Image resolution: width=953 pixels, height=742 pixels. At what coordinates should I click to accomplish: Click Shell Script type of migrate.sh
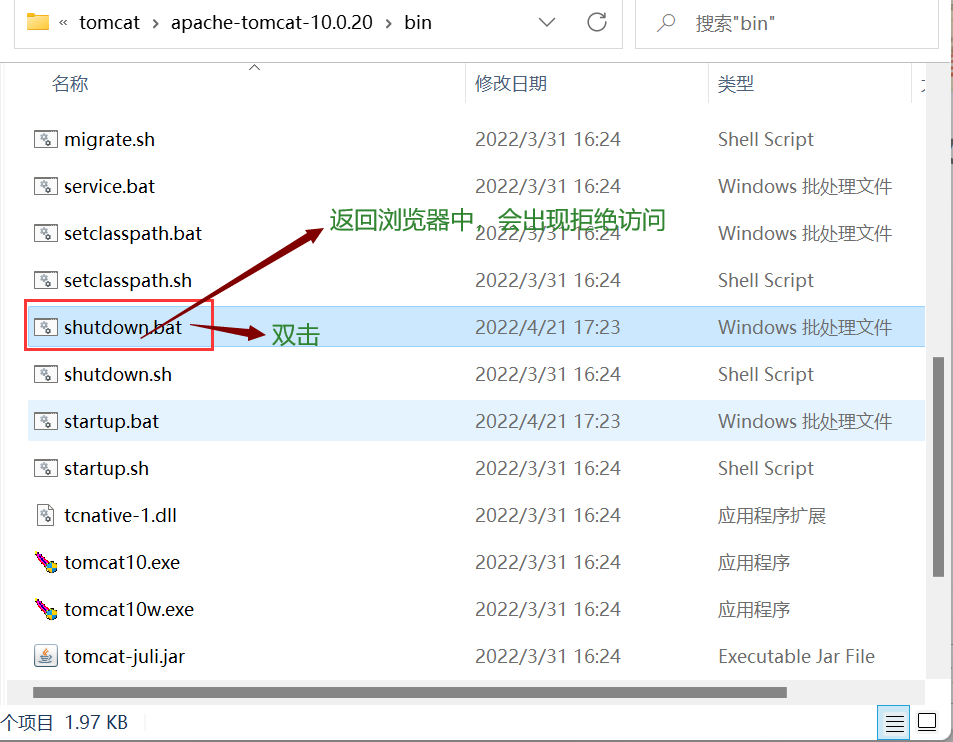(x=766, y=140)
